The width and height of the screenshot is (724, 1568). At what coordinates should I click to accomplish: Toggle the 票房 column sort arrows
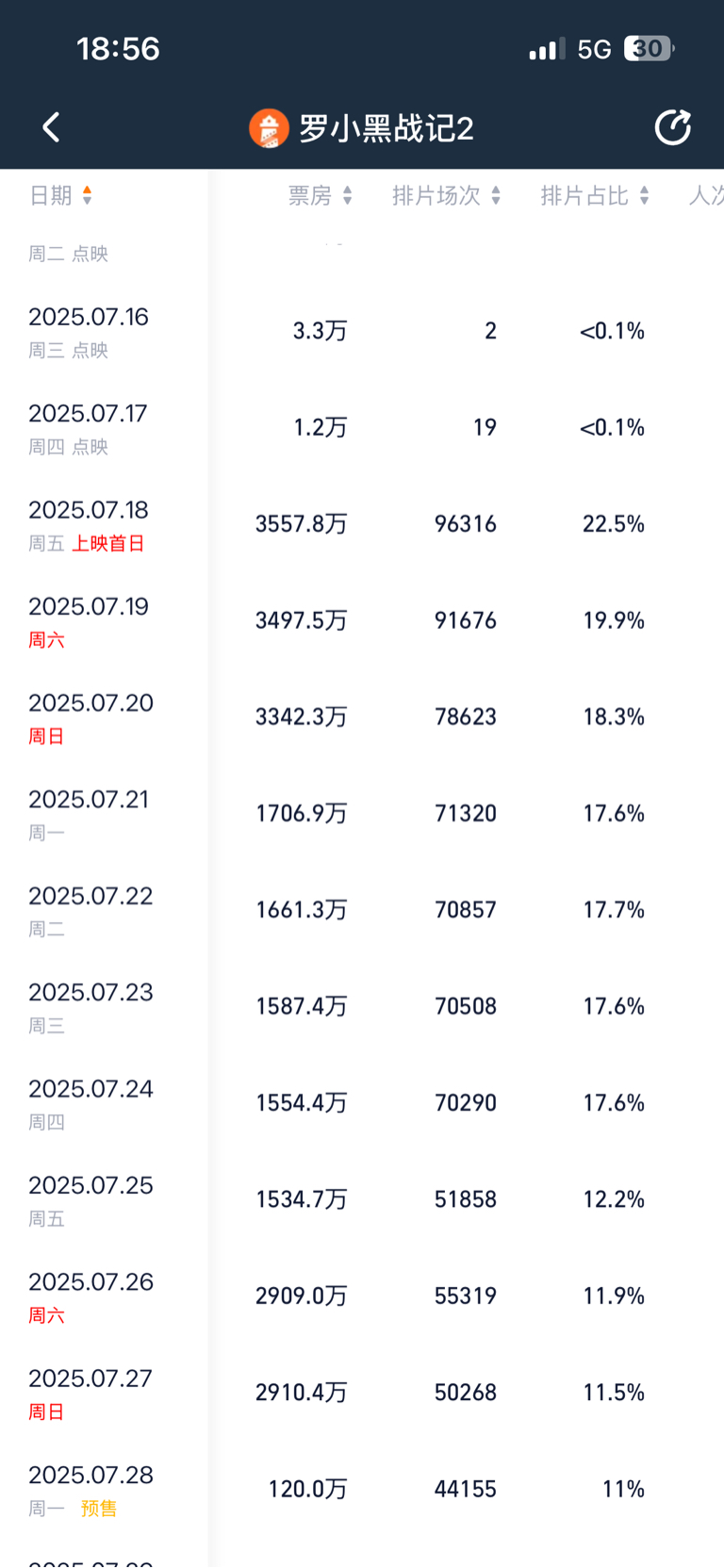(348, 195)
